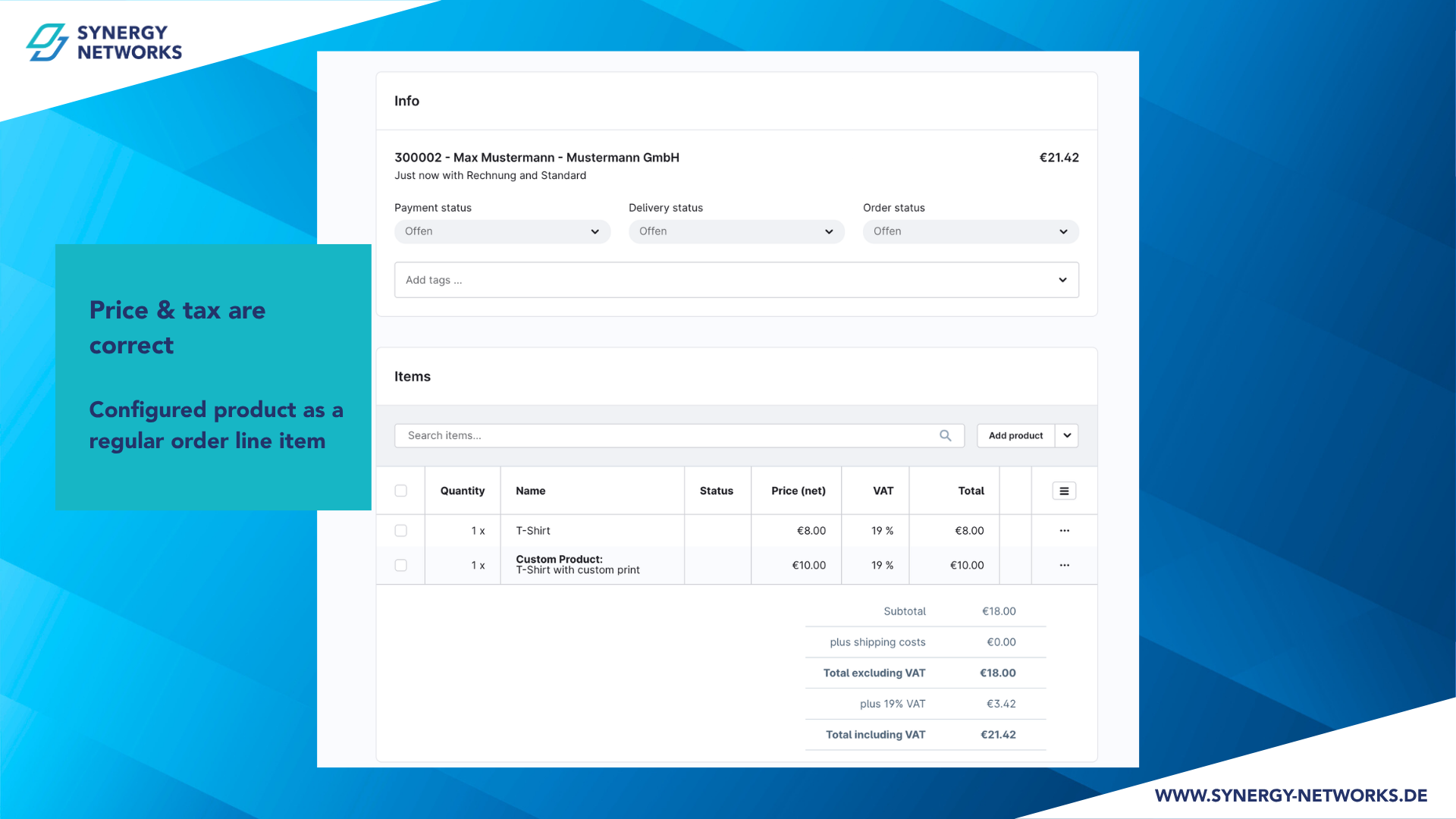Click the order title 300002 - Max Mustermann

tap(537, 158)
